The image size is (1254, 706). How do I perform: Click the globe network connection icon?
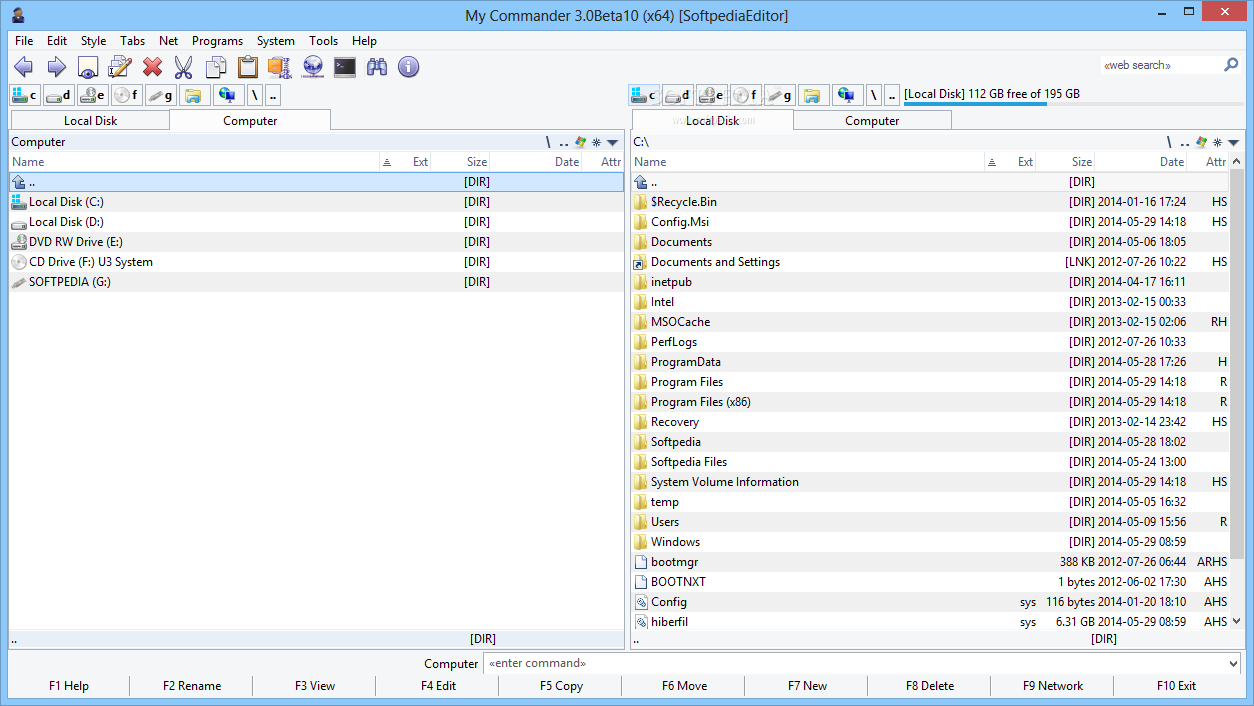click(313, 67)
